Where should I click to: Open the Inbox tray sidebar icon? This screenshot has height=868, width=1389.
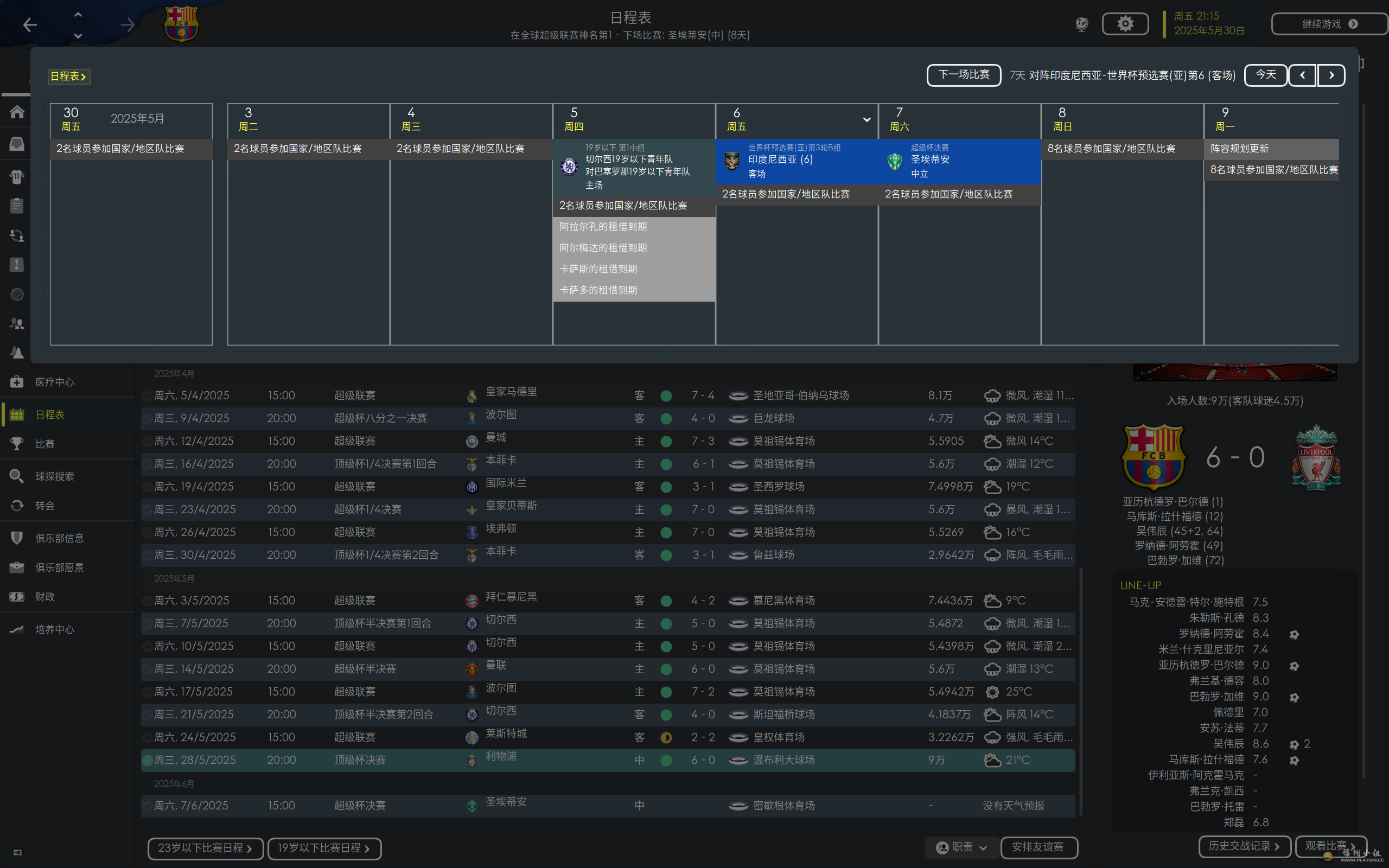17,144
